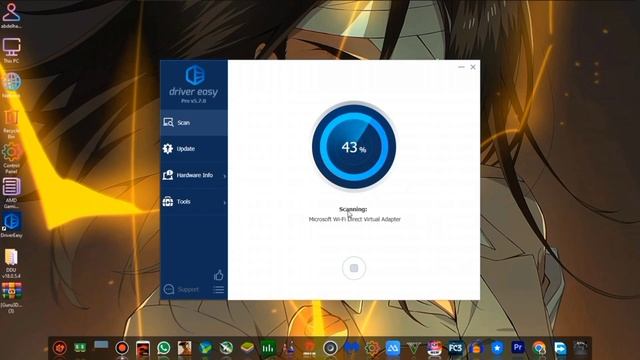Image resolution: width=640 pixels, height=360 pixels.
Task: Open the BlueStacks icon in dock
Action: point(247,348)
